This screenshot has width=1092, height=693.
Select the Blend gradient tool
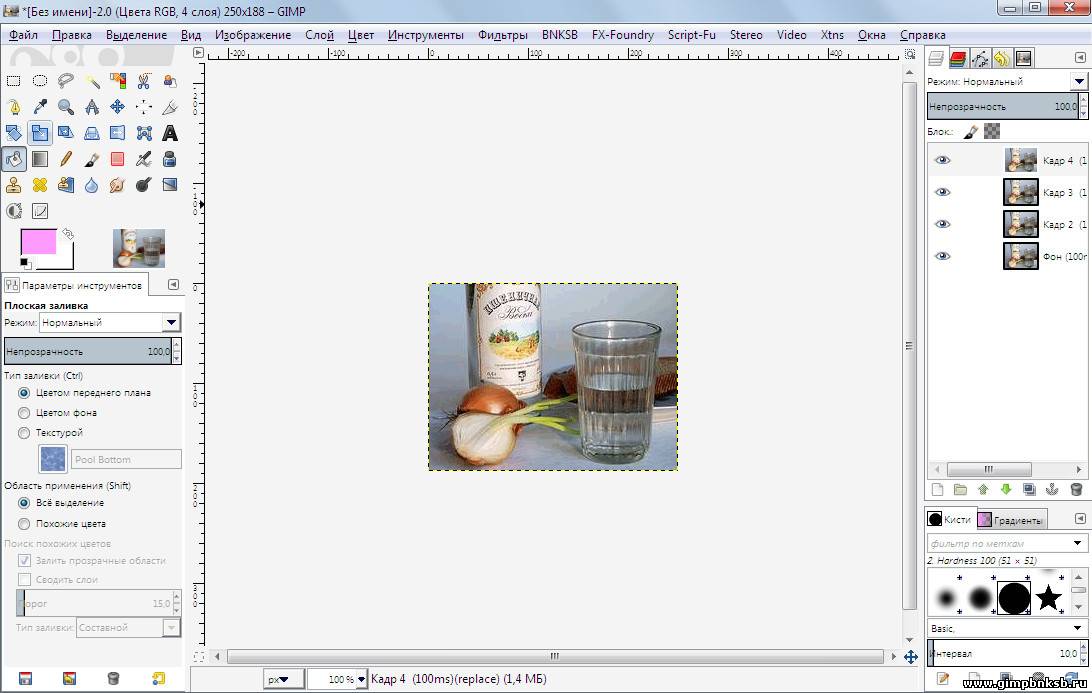coord(40,159)
